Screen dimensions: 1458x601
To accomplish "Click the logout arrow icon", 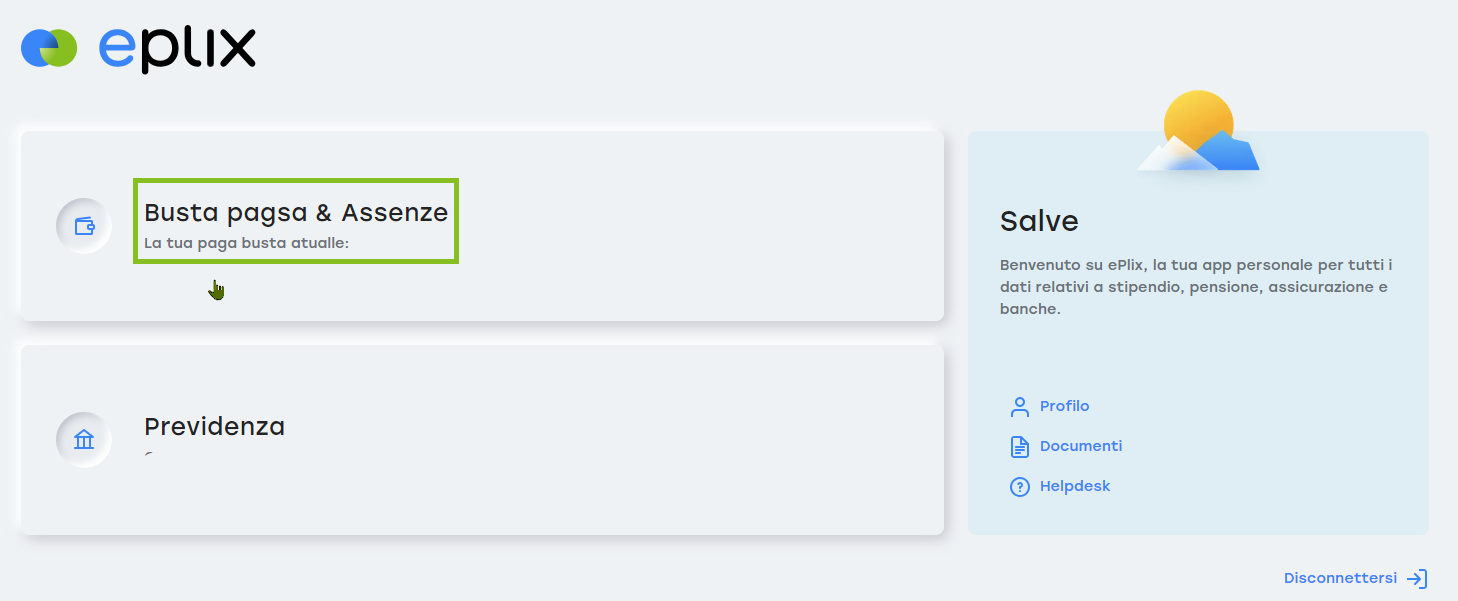I will pyautogui.click(x=1416, y=579).
